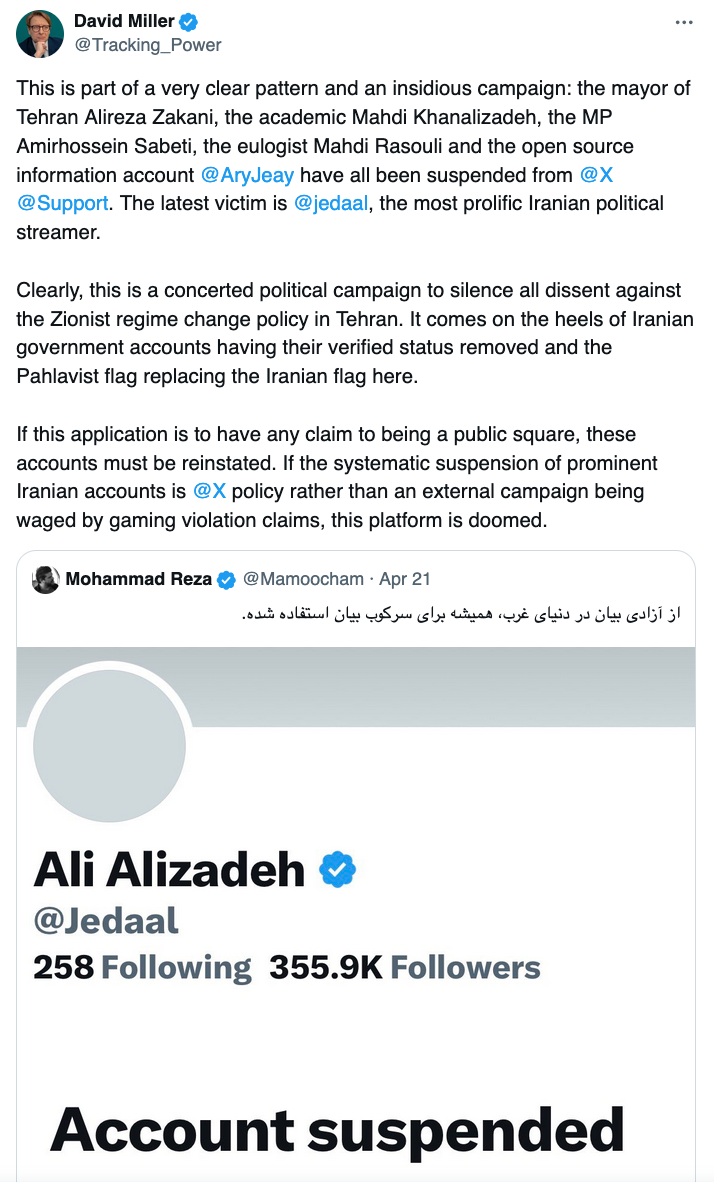The image size is (714, 1182).
Task: Open the David Miller display name link
Action: click(124, 21)
